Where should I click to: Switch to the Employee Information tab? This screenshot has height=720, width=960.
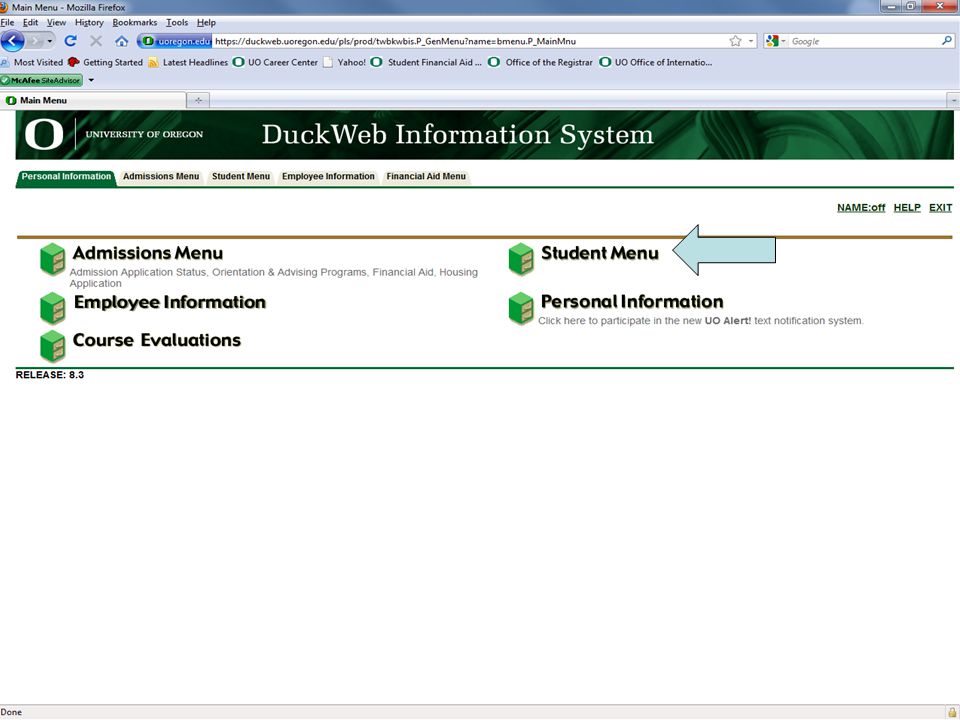point(328,176)
